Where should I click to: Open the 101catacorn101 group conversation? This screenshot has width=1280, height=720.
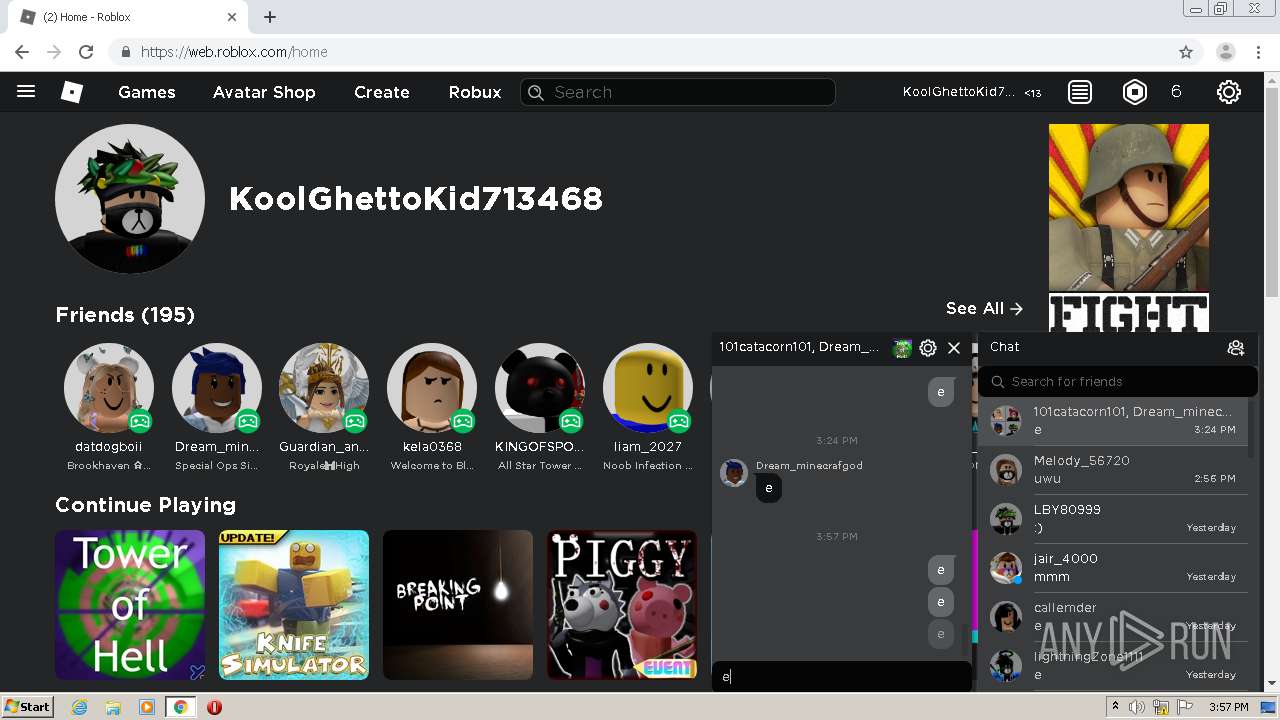point(1113,421)
